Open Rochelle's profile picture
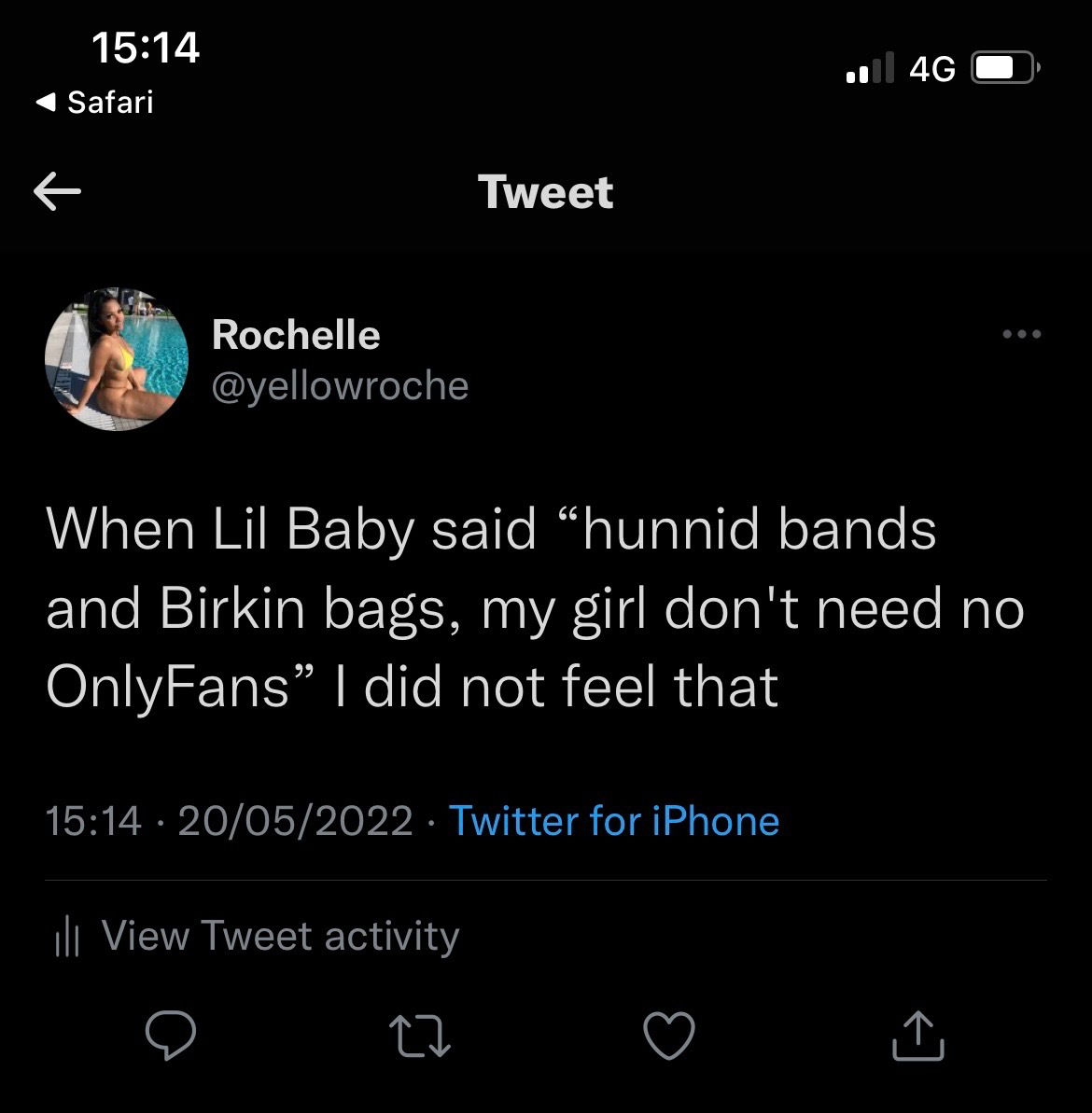Image resolution: width=1092 pixels, height=1113 pixels. pos(117,359)
